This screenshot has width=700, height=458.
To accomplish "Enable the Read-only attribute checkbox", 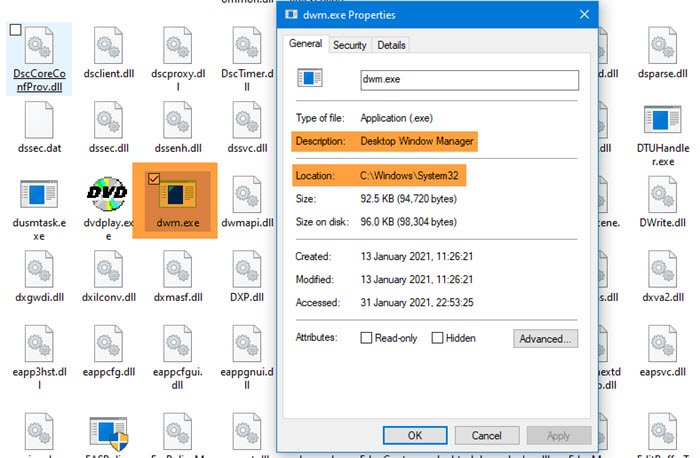I will point(366,338).
